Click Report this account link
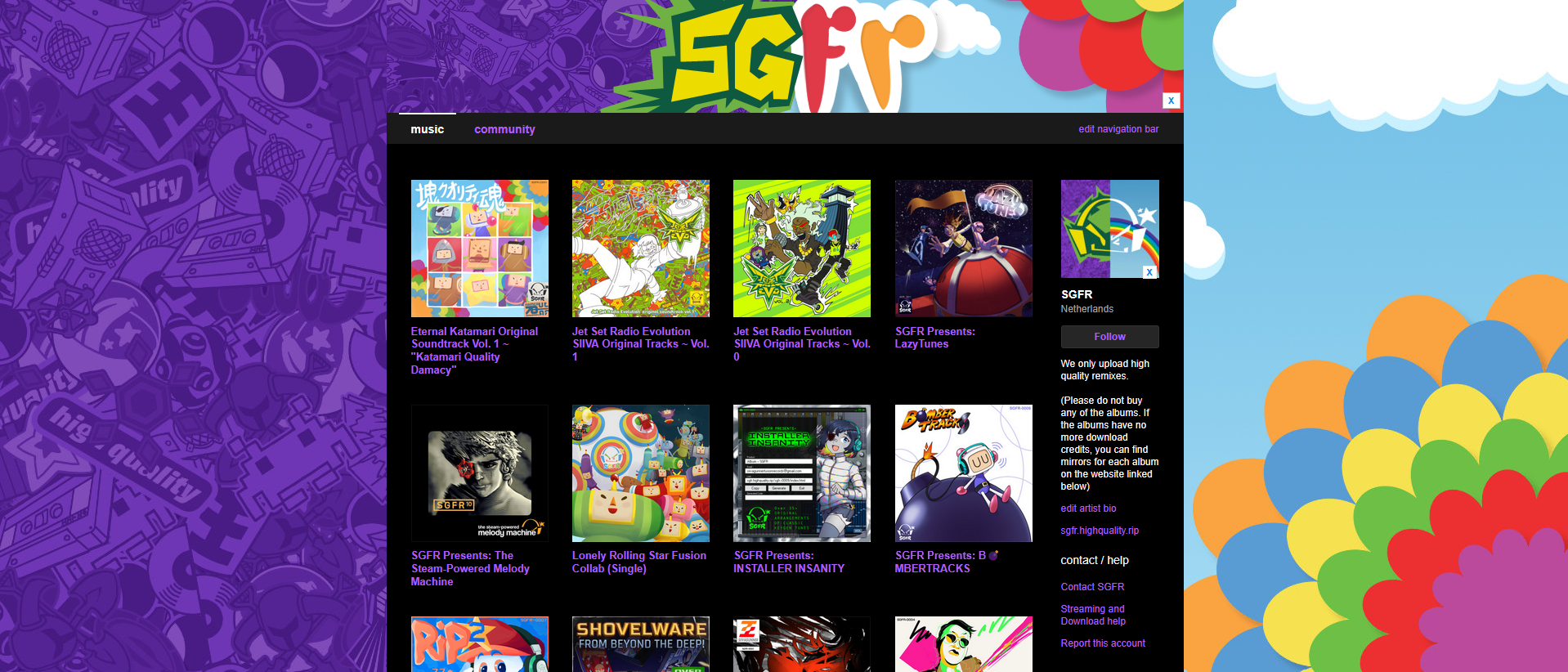The width and height of the screenshot is (1568, 672). (x=1103, y=643)
